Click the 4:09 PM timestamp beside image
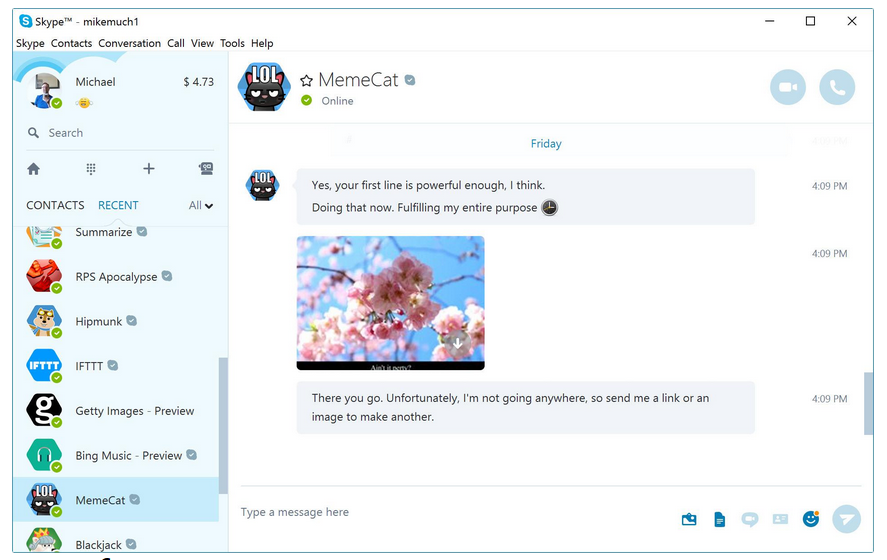887x560 pixels. click(829, 253)
